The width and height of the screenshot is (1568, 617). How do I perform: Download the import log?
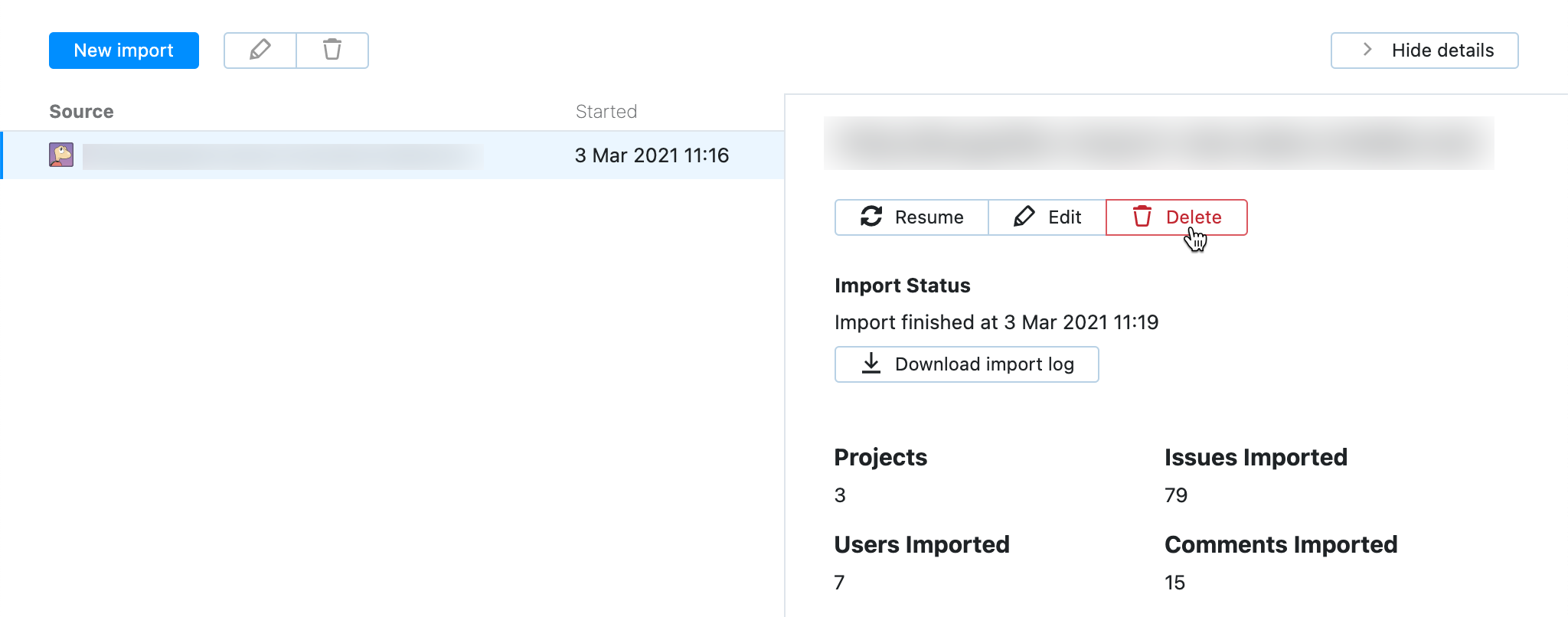pyautogui.click(x=966, y=364)
